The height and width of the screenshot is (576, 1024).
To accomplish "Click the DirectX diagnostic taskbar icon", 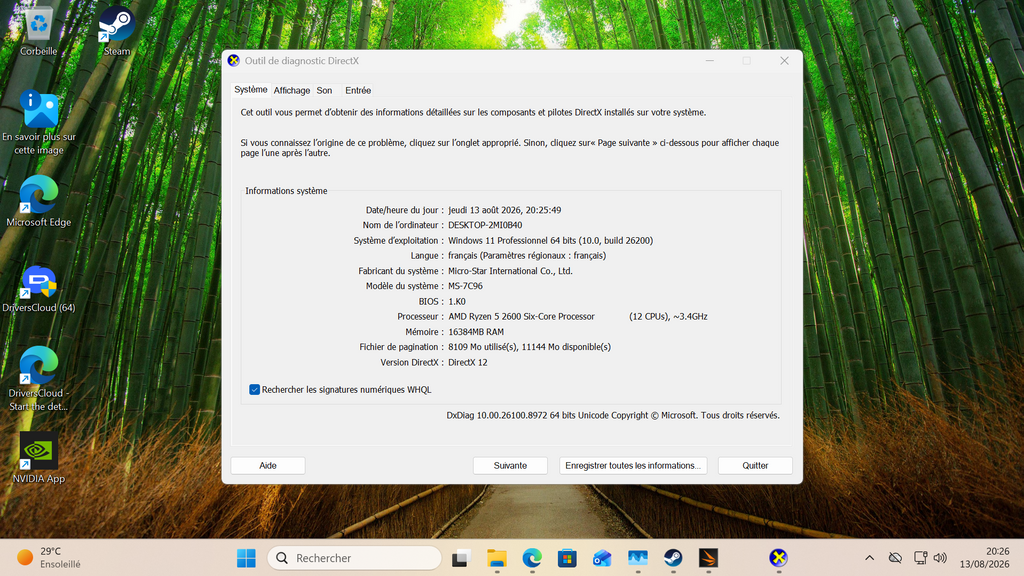I will [x=778, y=558].
